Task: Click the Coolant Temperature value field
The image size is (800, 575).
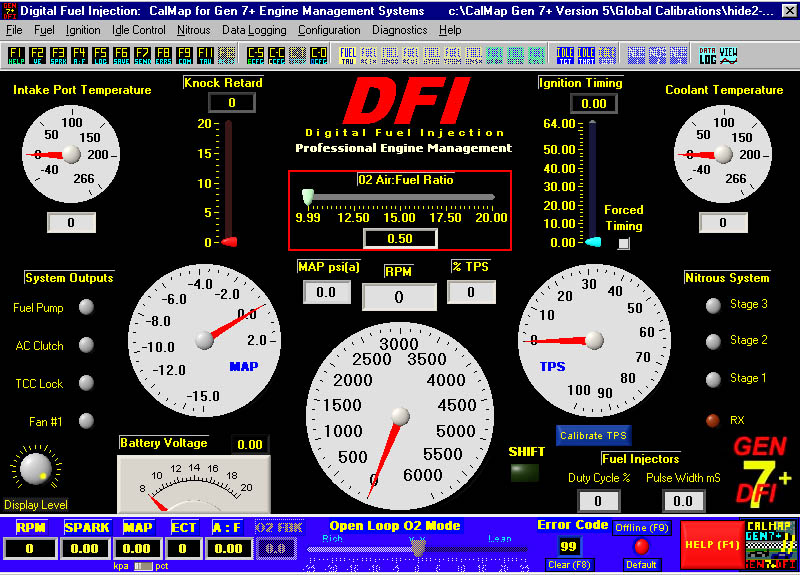Action: (723, 222)
